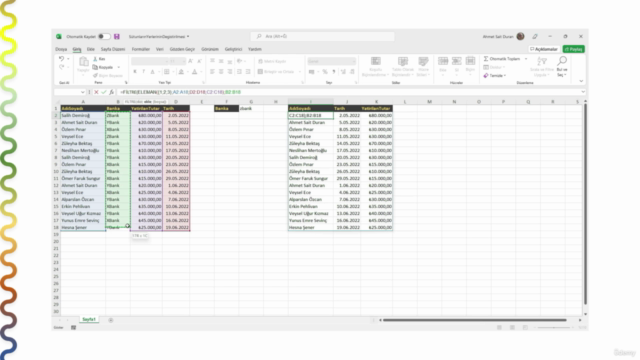The width and height of the screenshot is (640, 360).
Task: Align text right in Hizalama group
Action: (x=230, y=72)
